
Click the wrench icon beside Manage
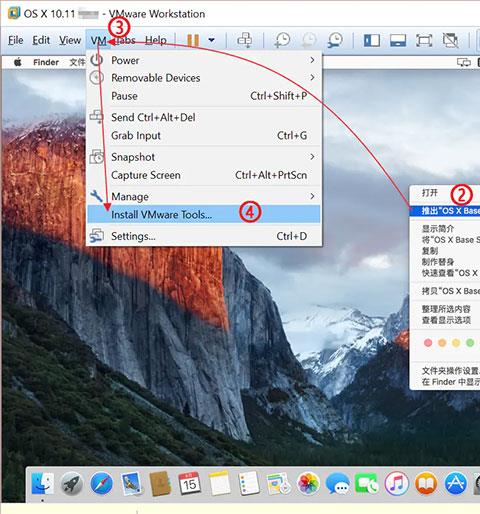click(x=96, y=196)
